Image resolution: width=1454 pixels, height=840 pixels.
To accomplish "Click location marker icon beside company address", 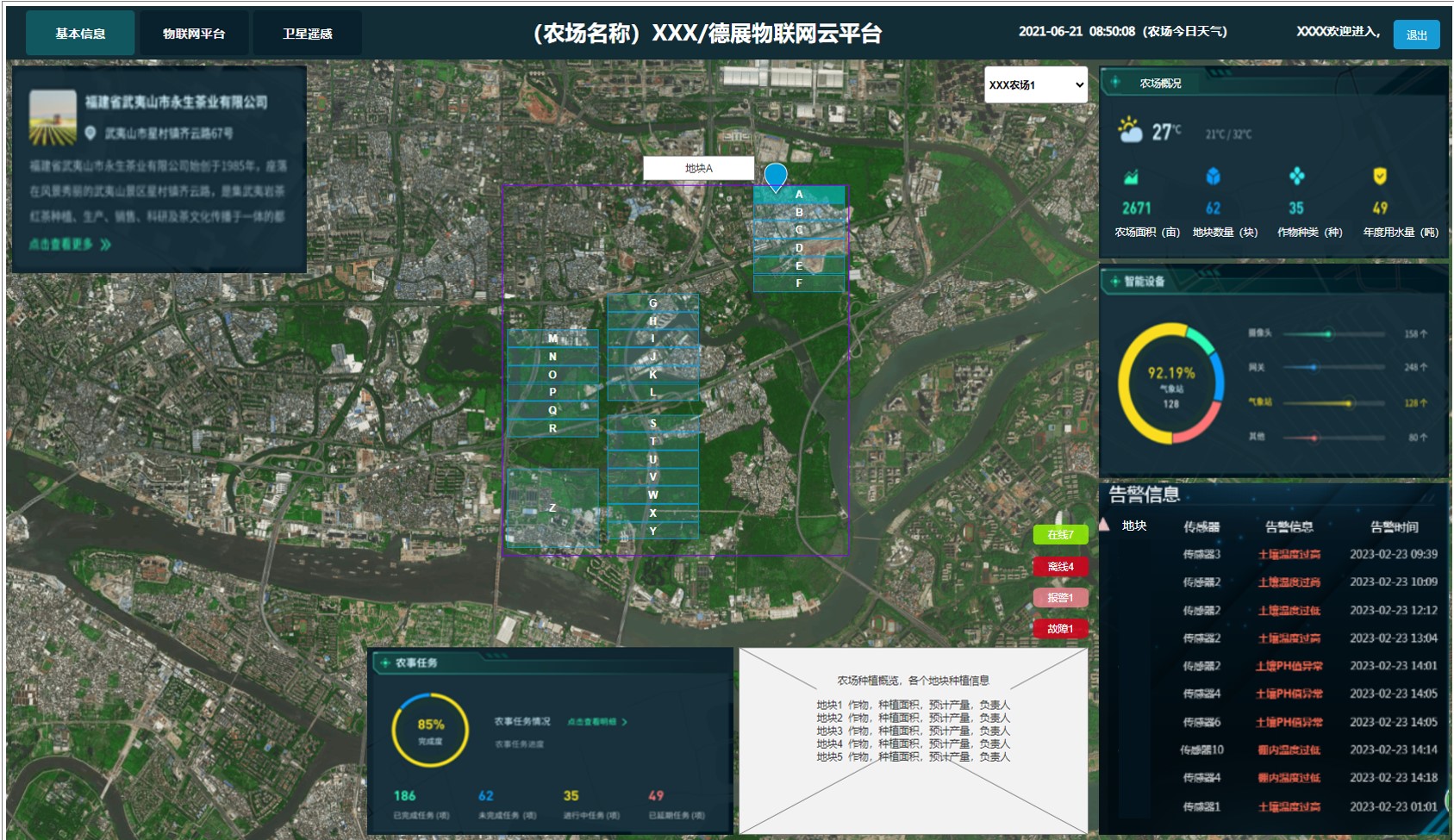I will tap(90, 133).
